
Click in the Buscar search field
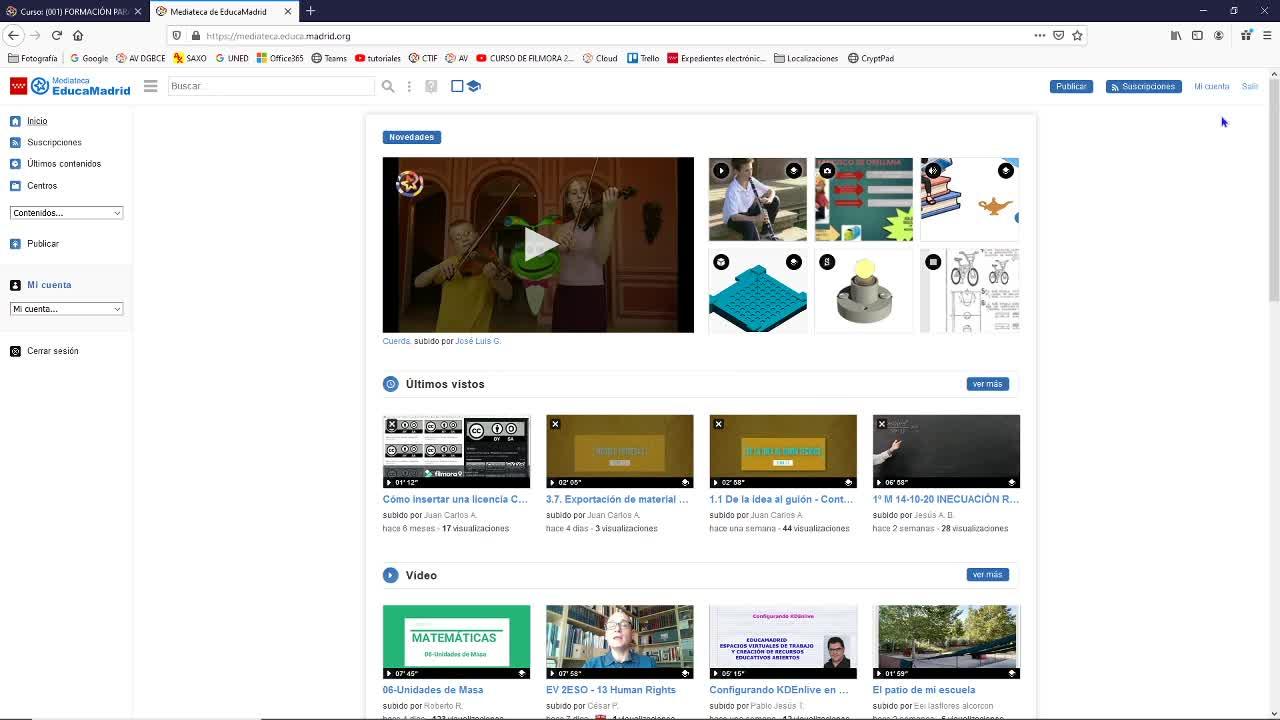[x=270, y=86]
